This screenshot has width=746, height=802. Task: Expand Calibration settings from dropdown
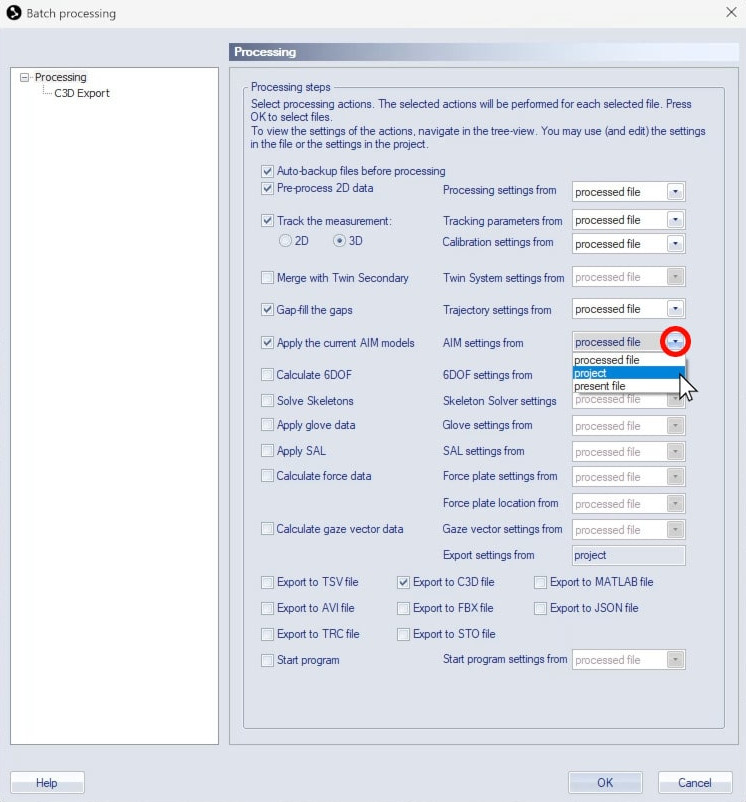click(675, 244)
